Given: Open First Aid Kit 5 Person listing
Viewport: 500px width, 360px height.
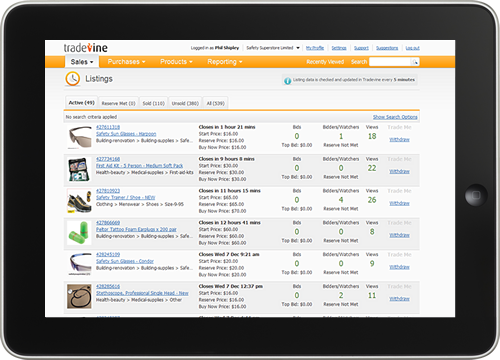Looking at the screenshot, I should pyautogui.click(x=139, y=166).
